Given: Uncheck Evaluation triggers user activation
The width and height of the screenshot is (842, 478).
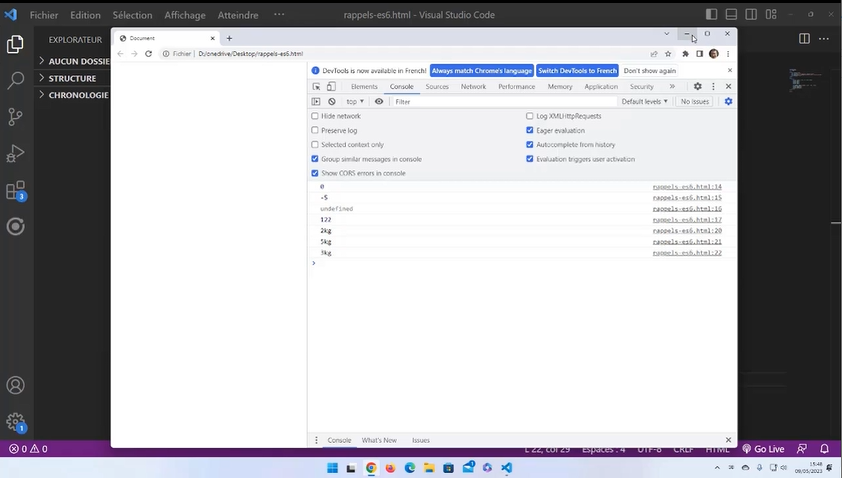Looking at the screenshot, I should 529,159.
